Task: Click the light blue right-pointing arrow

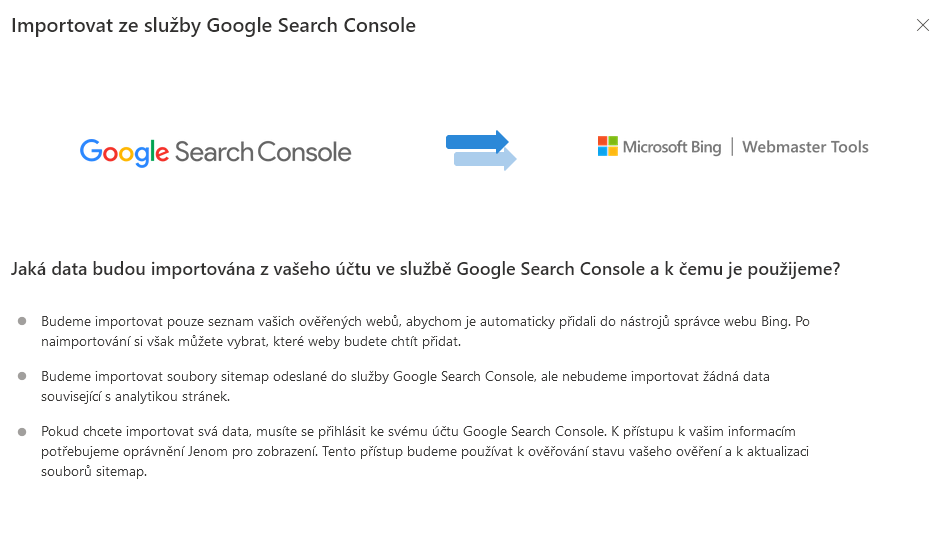Action: click(x=486, y=159)
